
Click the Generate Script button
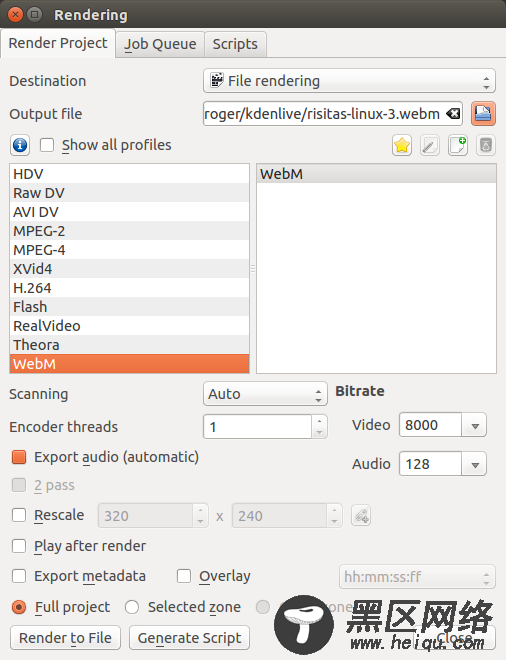coord(189,638)
